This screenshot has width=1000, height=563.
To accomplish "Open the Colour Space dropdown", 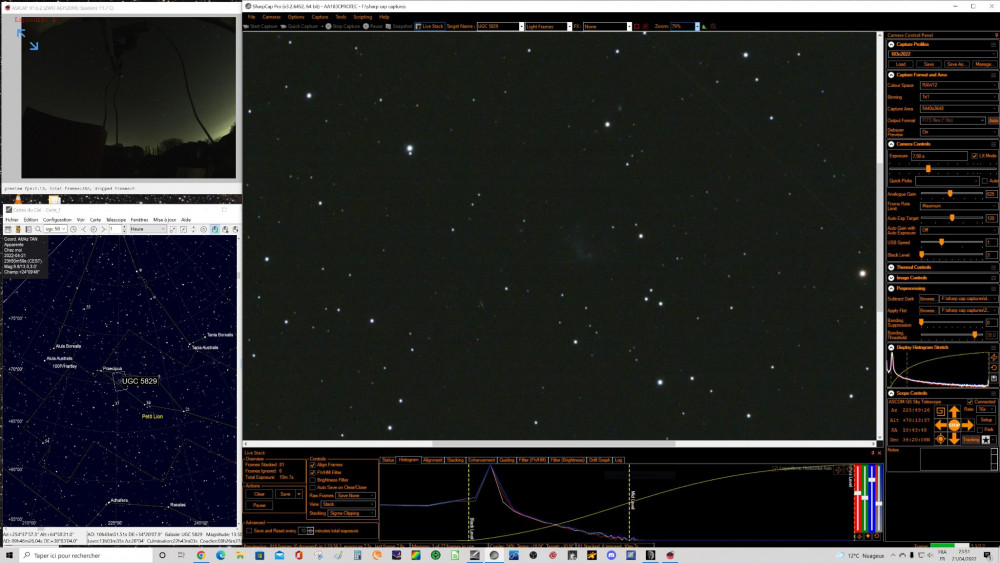I will point(958,85).
